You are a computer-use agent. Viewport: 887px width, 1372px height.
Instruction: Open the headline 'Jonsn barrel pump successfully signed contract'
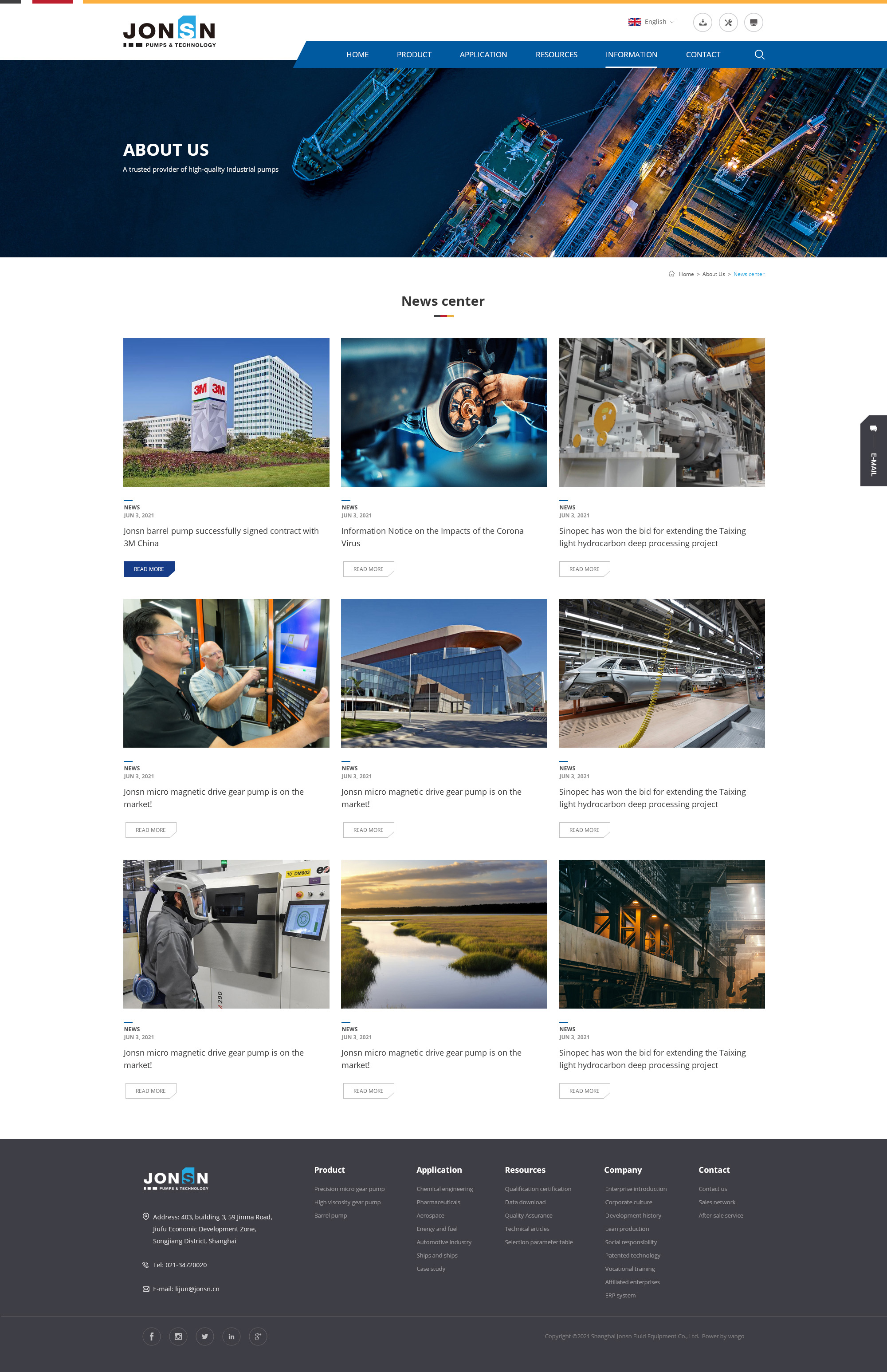point(221,537)
